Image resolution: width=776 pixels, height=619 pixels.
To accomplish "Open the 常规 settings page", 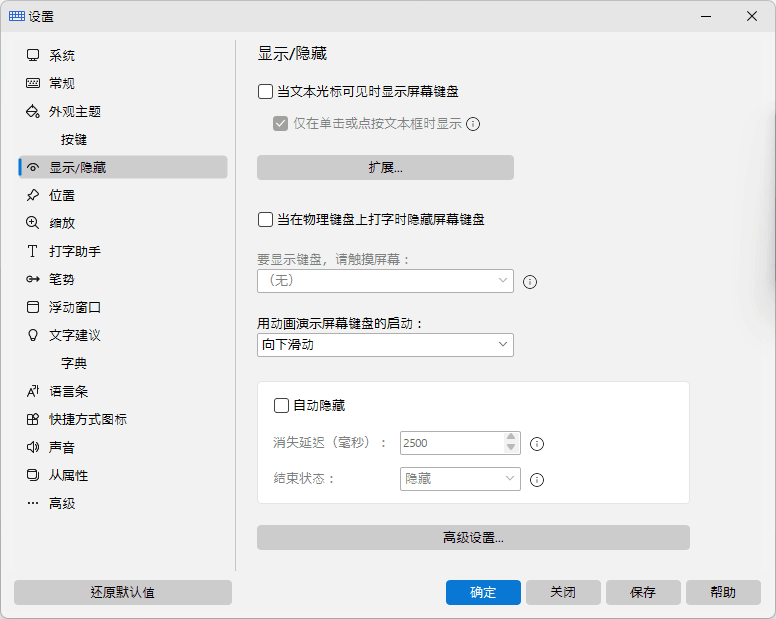I will [x=122, y=83].
